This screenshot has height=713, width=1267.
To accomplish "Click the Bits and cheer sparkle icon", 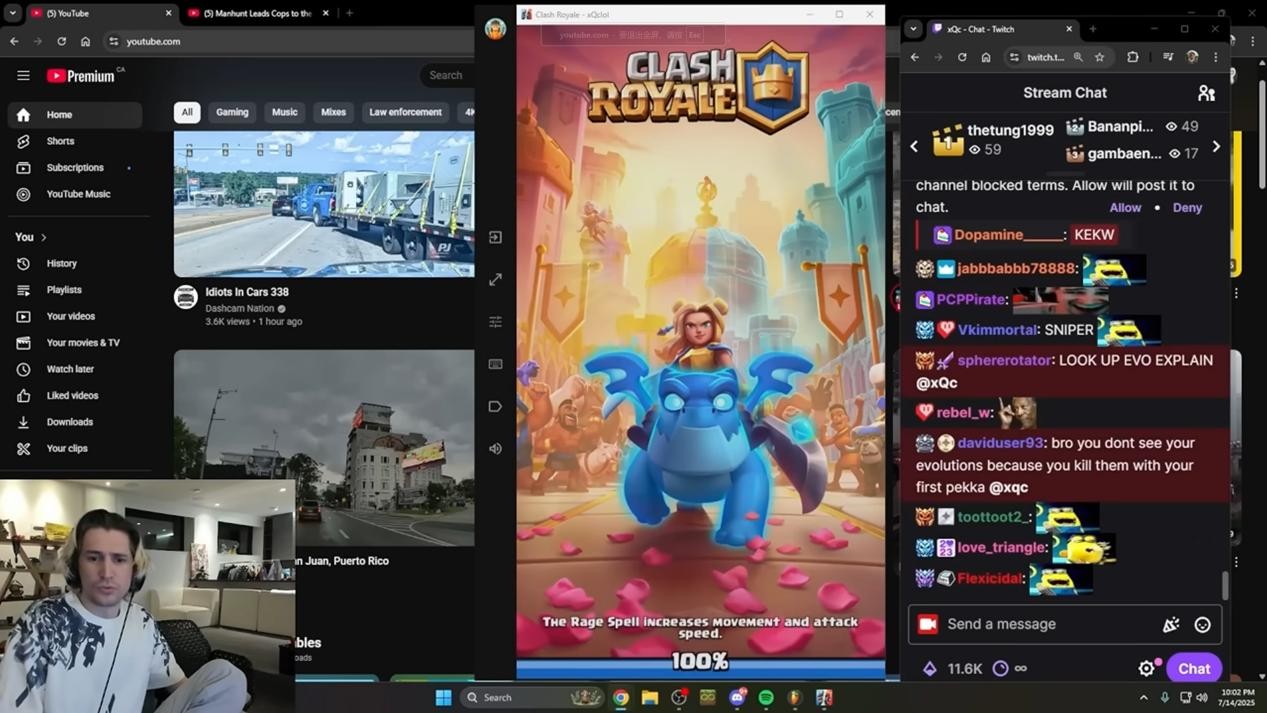I will coord(1171,625).
